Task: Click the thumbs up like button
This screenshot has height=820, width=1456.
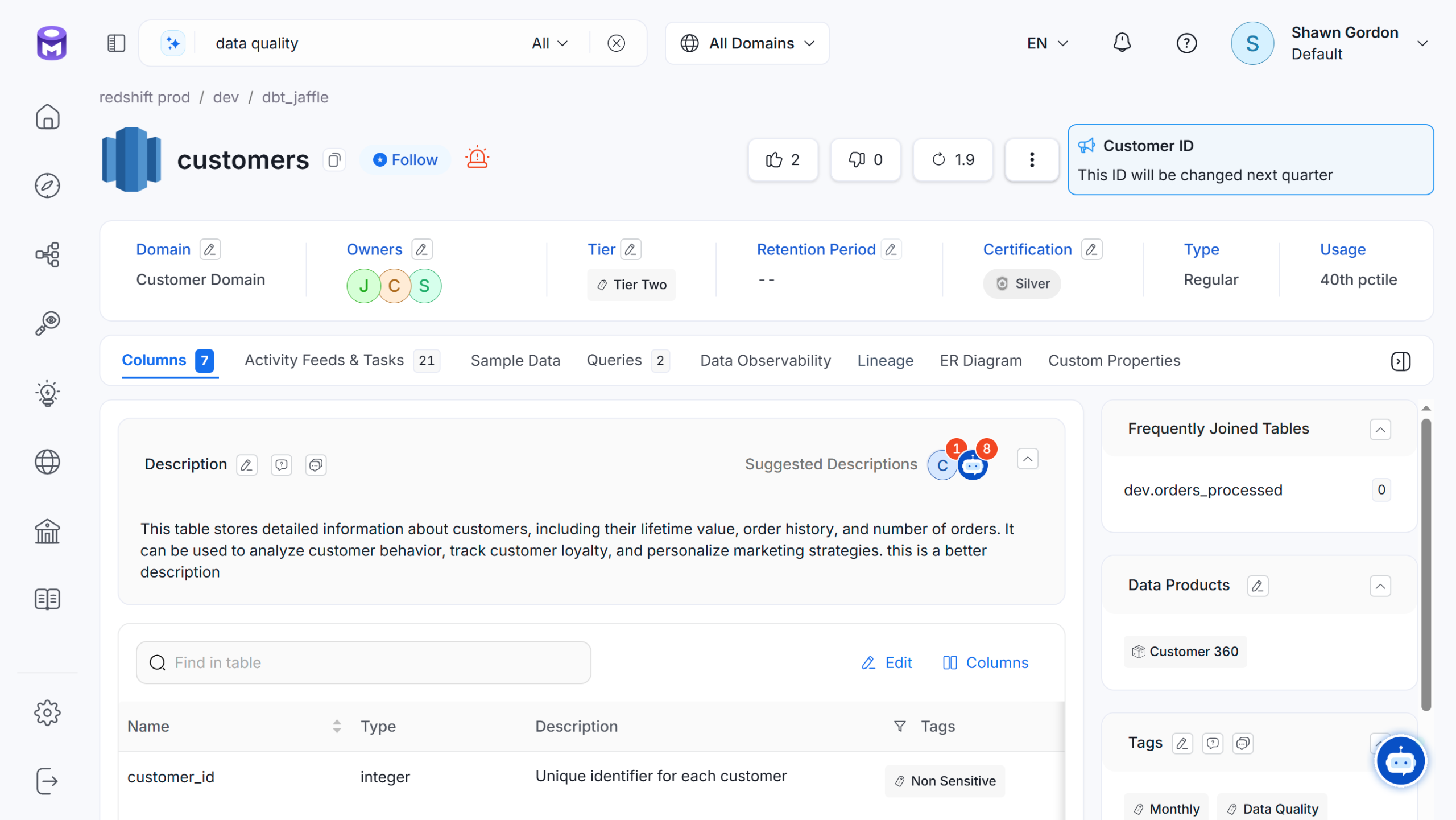Action: point(783,160)
